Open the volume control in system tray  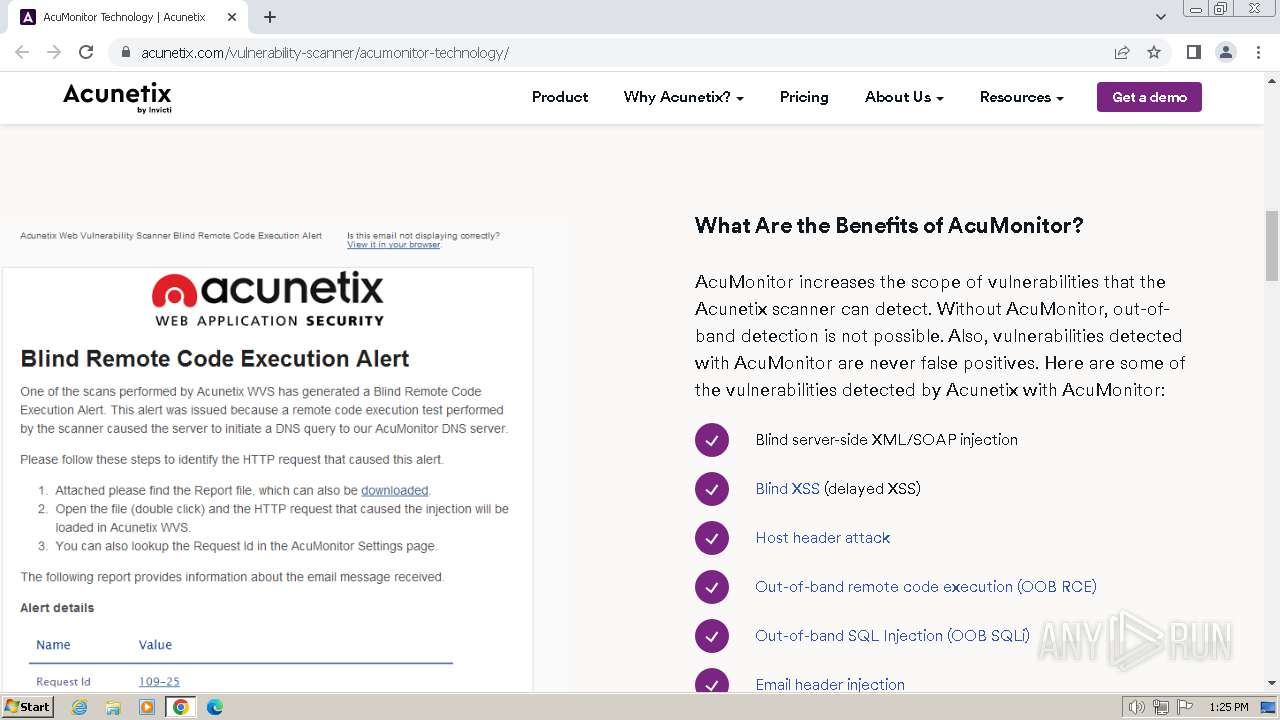tap(1137, 707)
